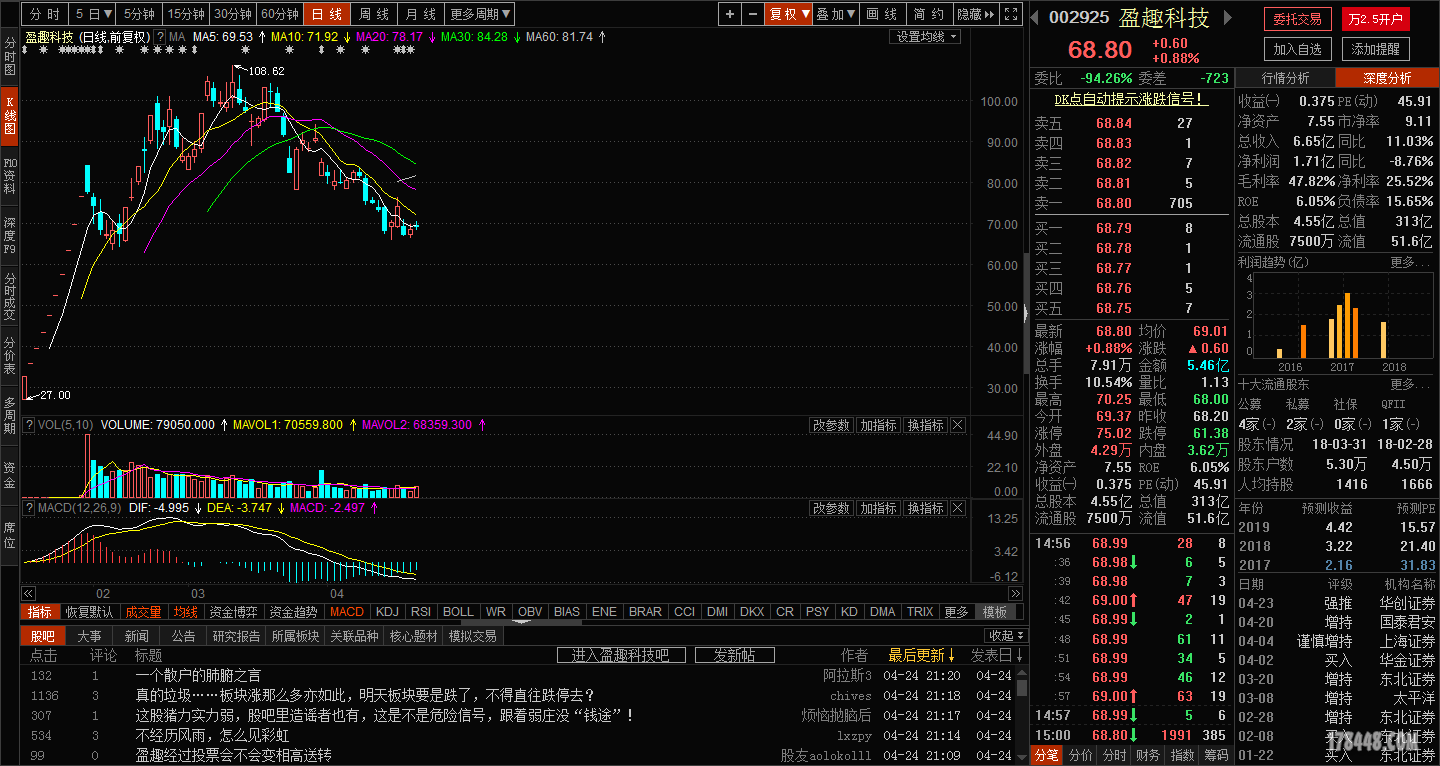Open the 更多周期 dropdown
This screenshot has width=1440, height=766.
[x=479, y=14]
